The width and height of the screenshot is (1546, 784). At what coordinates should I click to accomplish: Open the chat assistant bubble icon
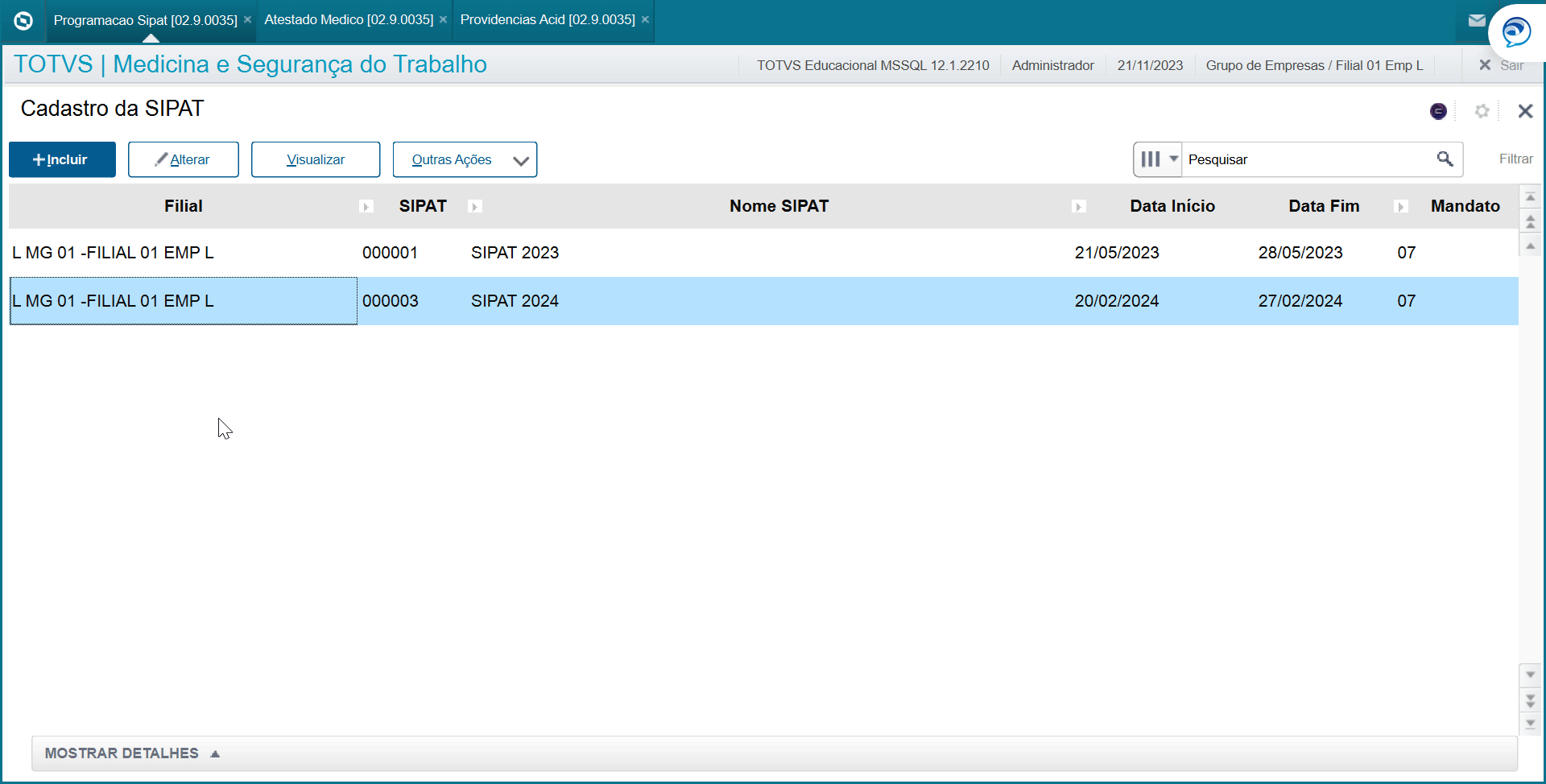tap(1516, 33)
